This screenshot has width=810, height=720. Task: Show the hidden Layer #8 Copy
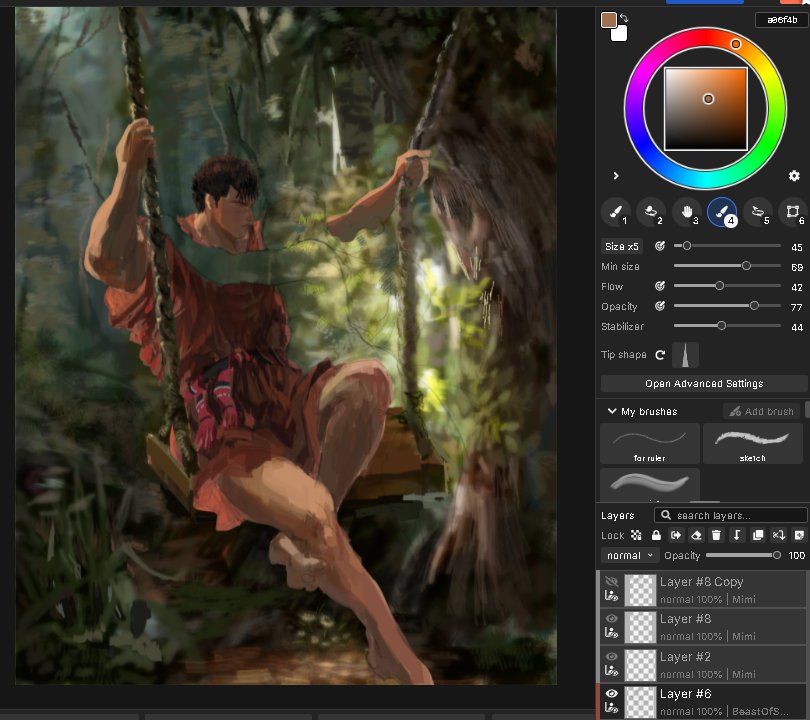tap(612, 582)
